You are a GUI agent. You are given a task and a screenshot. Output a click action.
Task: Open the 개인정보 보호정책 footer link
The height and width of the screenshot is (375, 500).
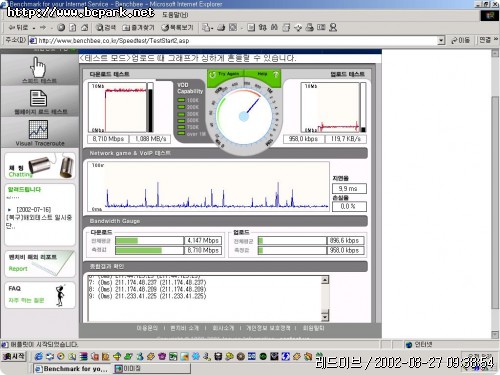(x=268, y=328)
